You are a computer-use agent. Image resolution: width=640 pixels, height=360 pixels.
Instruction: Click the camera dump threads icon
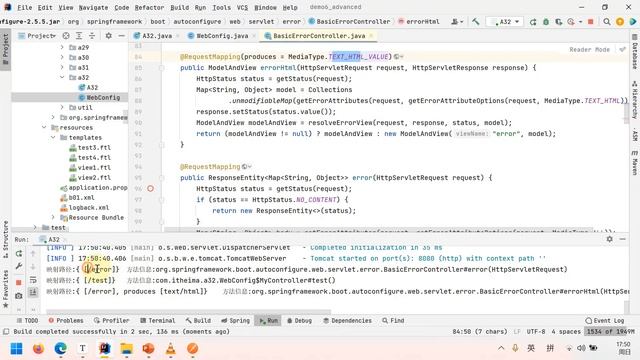point(19,296)
